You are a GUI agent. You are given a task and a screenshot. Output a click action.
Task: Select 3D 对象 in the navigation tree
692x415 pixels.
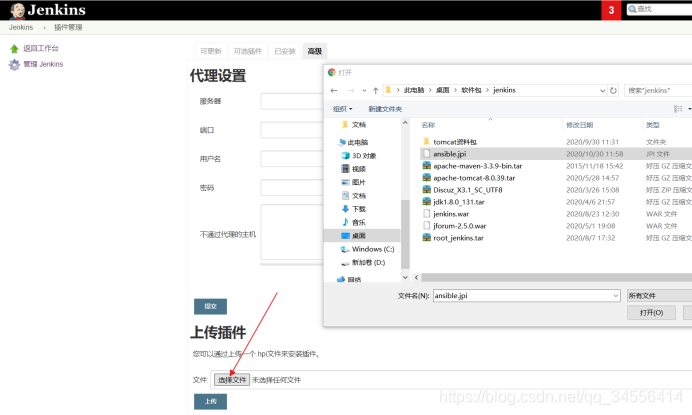(359, 156)
